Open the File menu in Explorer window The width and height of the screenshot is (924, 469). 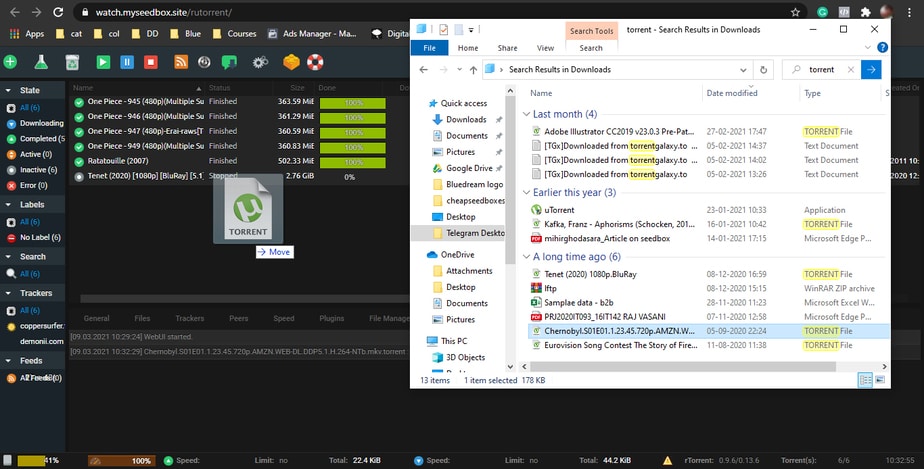[x=430, y=48]
